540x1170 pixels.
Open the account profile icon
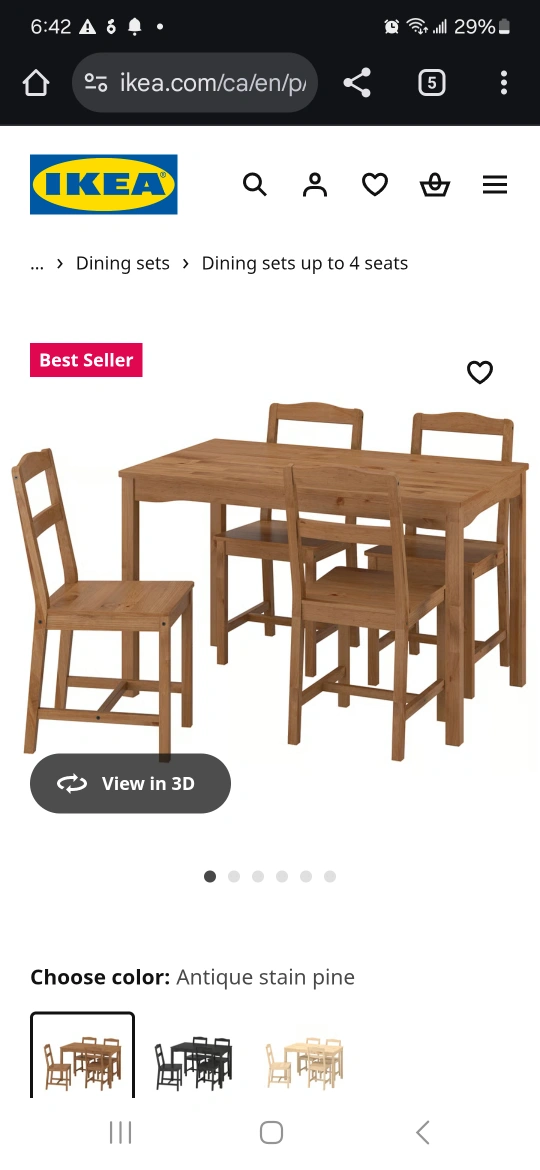[315, 184]
